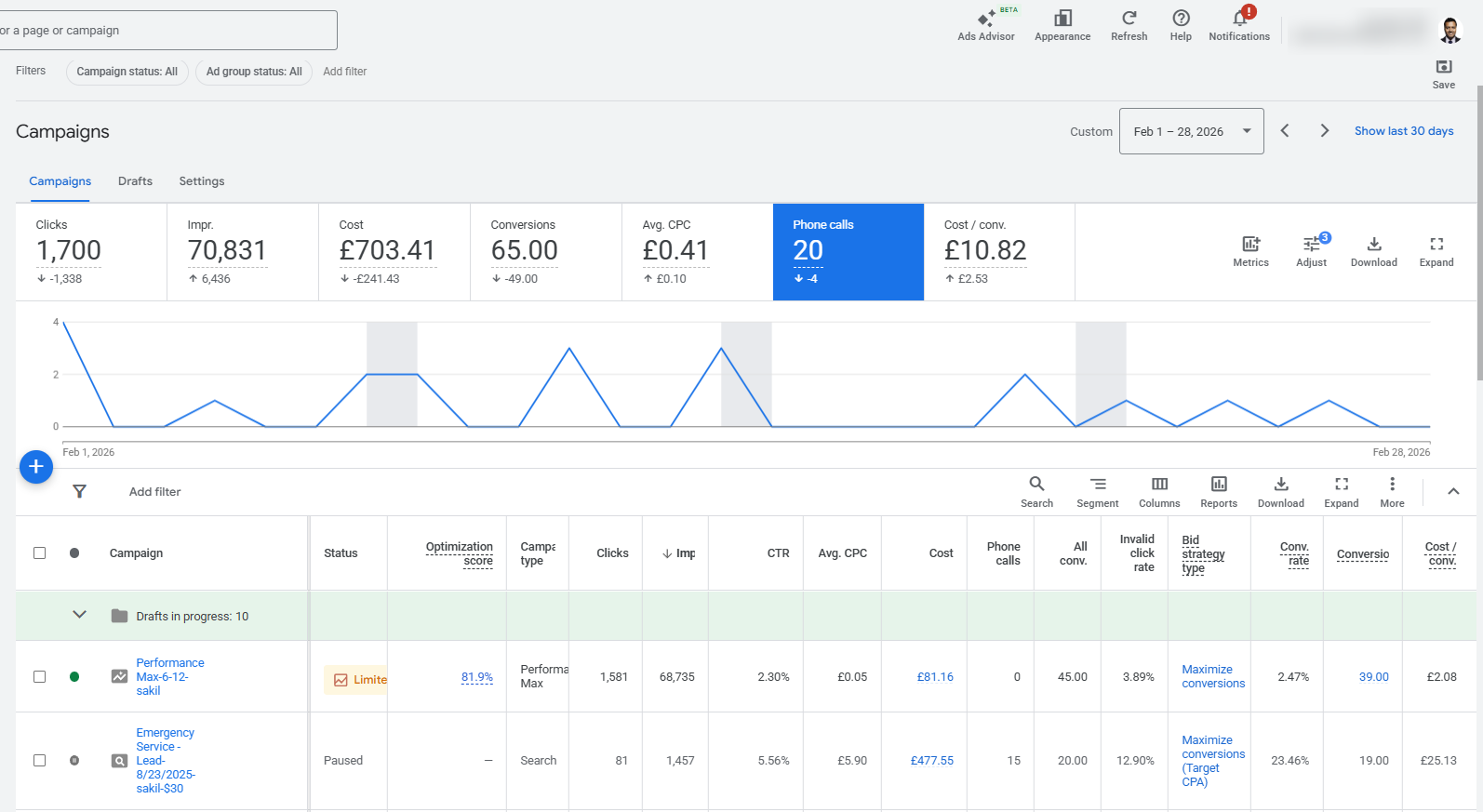The width and height of the screenshot is (1483, 812).
Task: Expand the table view
Action: click(1342, 492)
